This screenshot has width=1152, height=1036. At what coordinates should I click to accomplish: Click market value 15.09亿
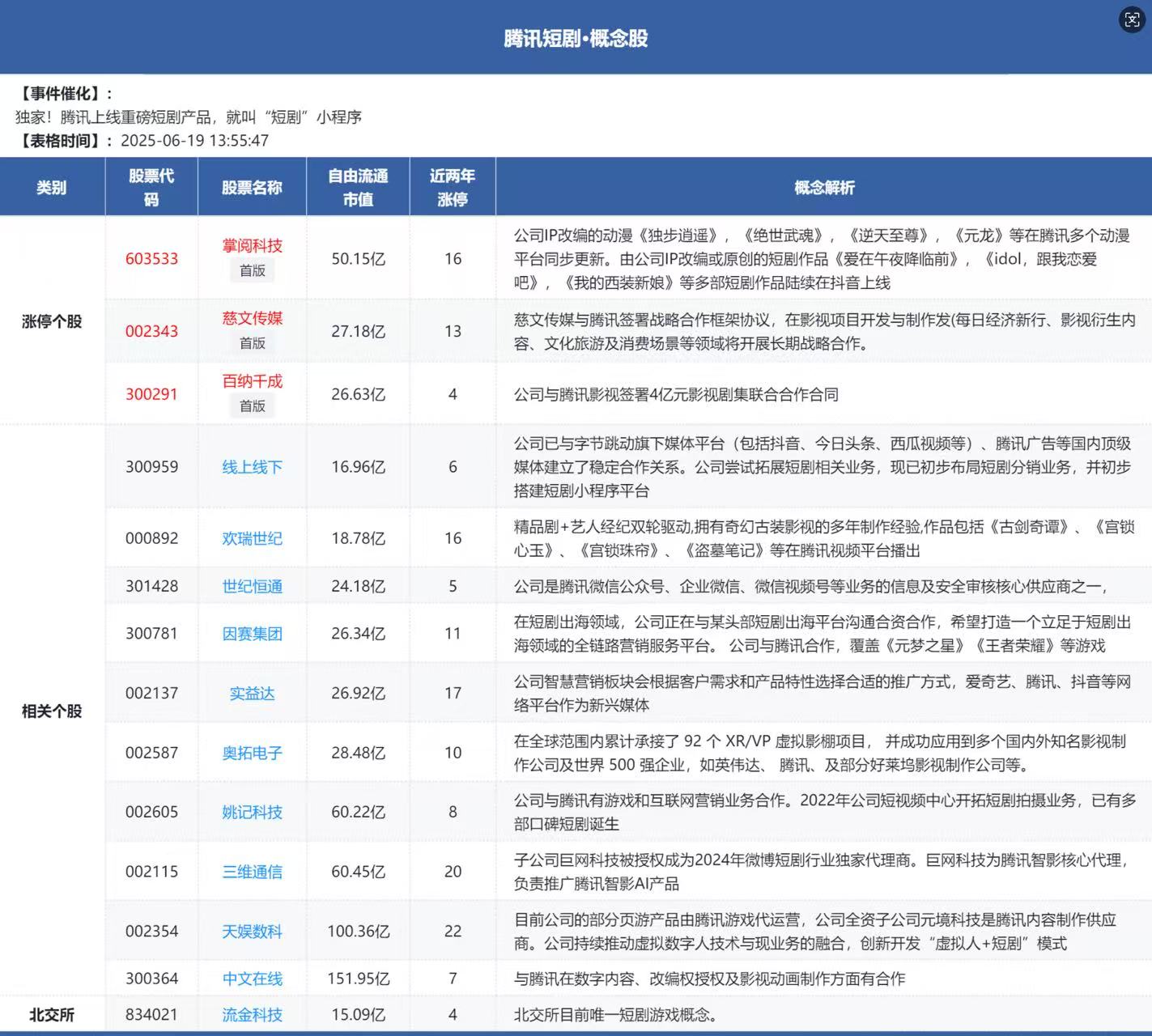(358, 1015)
